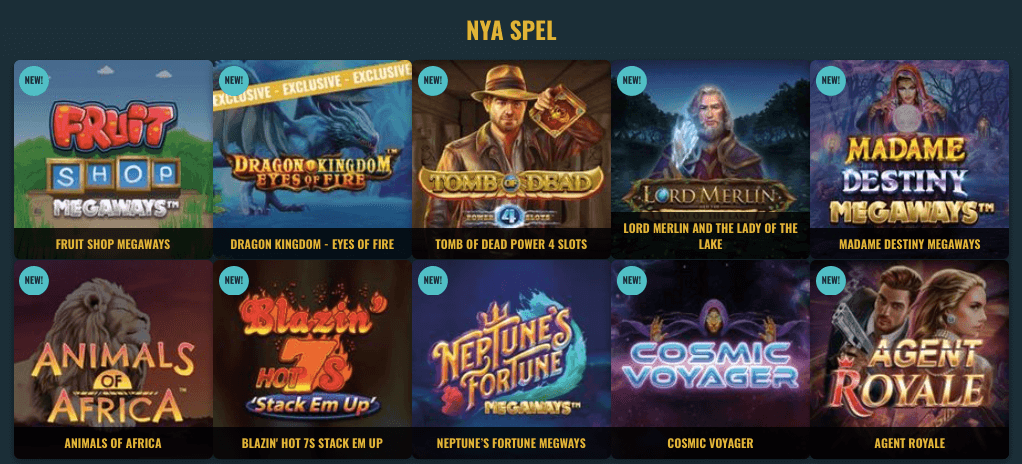Launch Blazin' Hot 7s Stack Em Up
Image resolution: width=1022 pixels, height=464 pixels.
tap(312, 359)
